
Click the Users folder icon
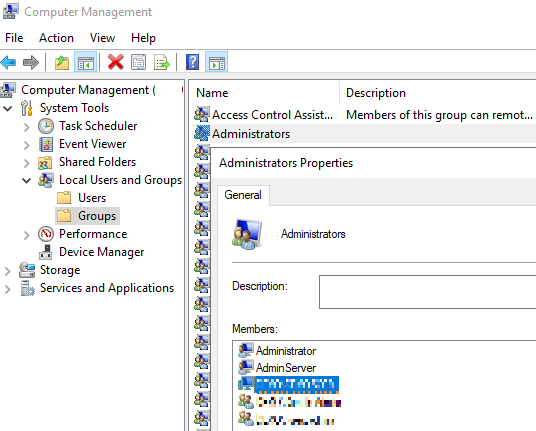64,198
